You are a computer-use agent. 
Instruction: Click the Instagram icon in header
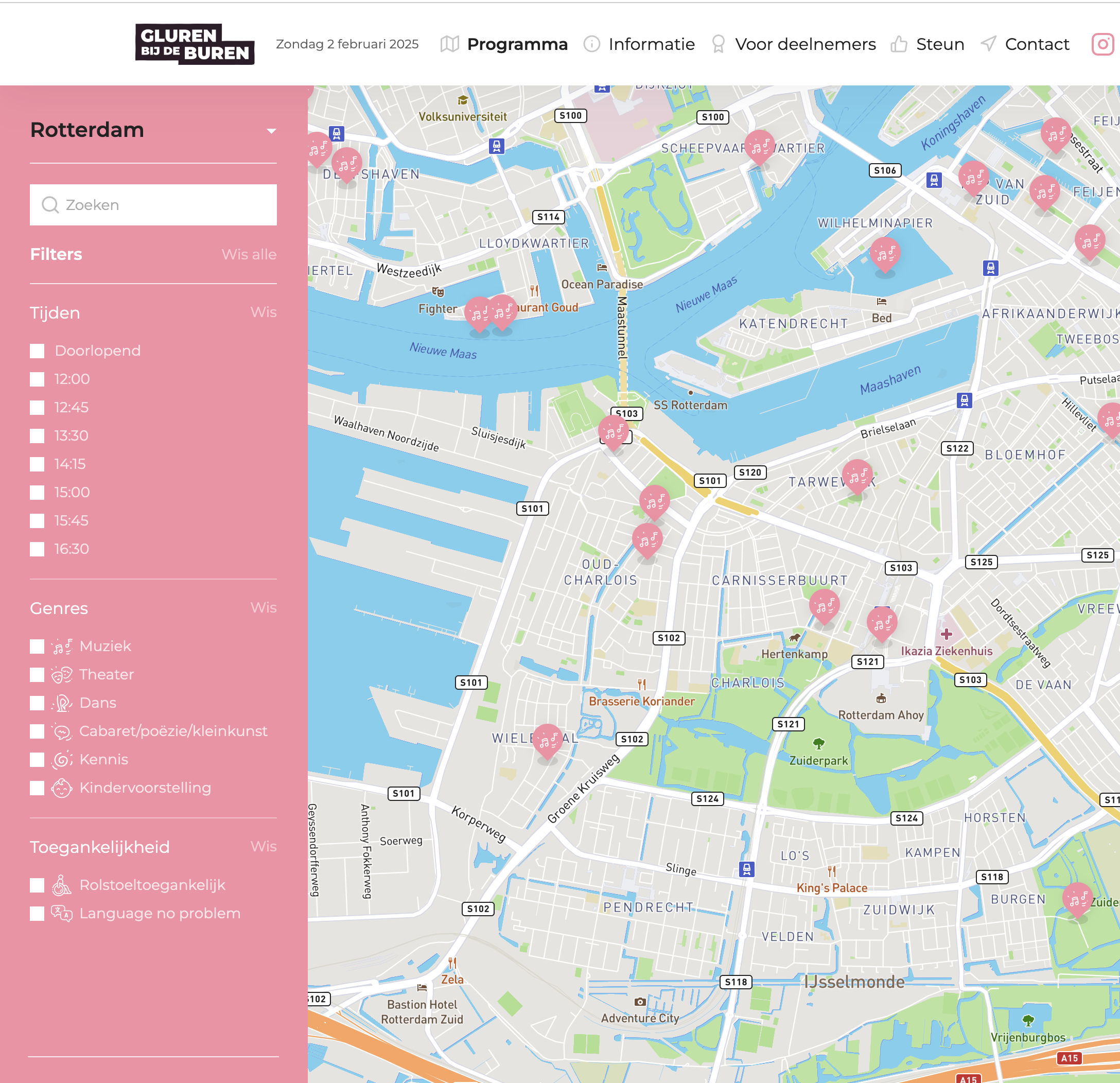[x=1103, y=44]
